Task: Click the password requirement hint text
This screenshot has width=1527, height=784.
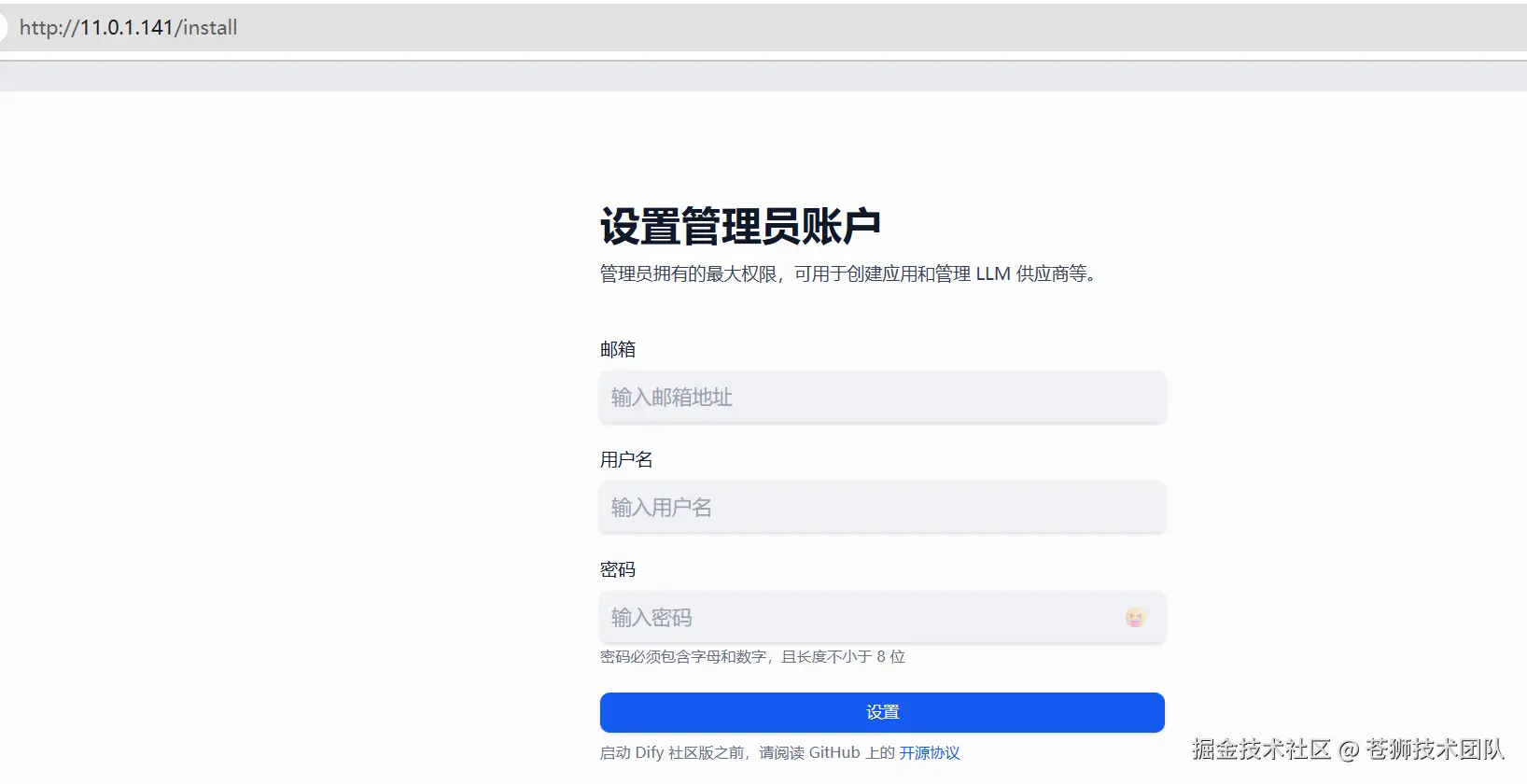Action: pos(752,656)
